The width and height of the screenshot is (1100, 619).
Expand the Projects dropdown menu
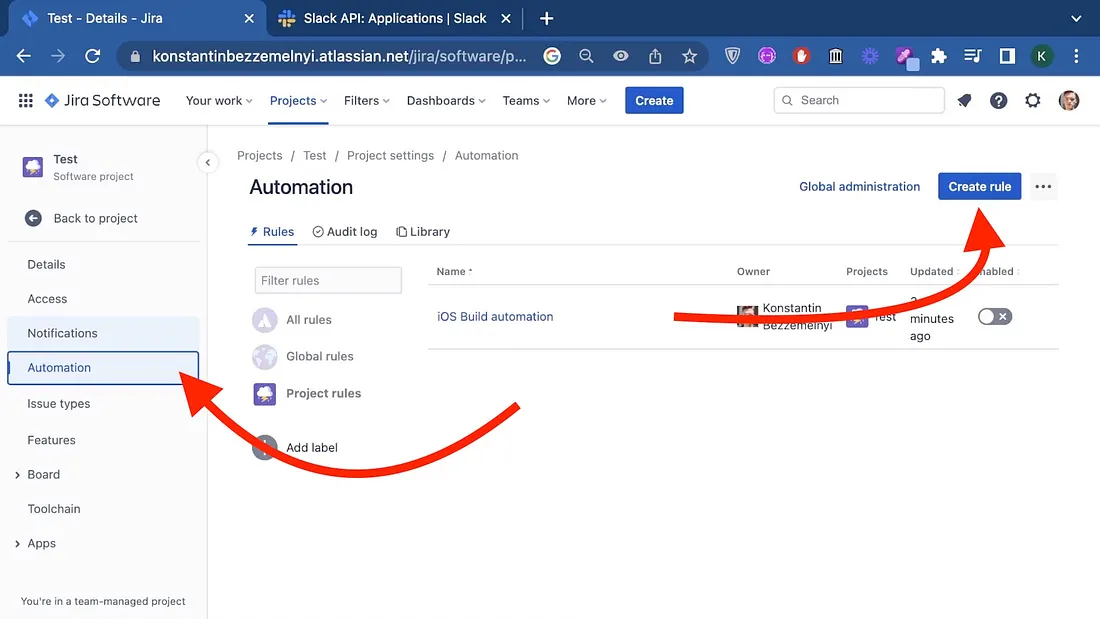coord(298,100)
